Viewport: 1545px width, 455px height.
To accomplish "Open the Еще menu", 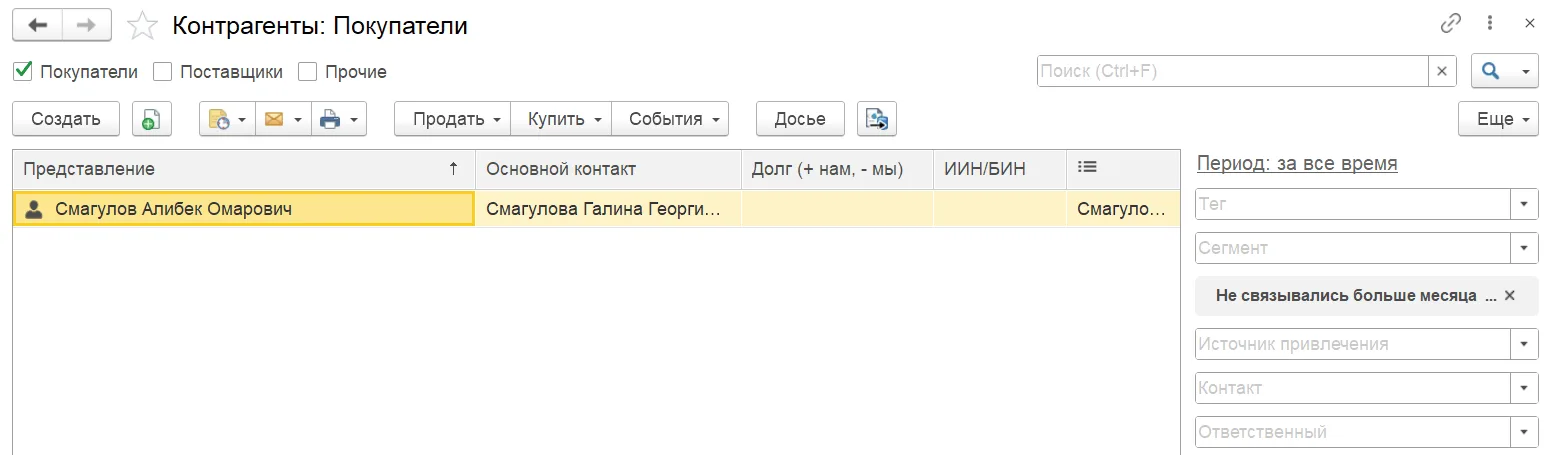I will [x=1498, y=119].
